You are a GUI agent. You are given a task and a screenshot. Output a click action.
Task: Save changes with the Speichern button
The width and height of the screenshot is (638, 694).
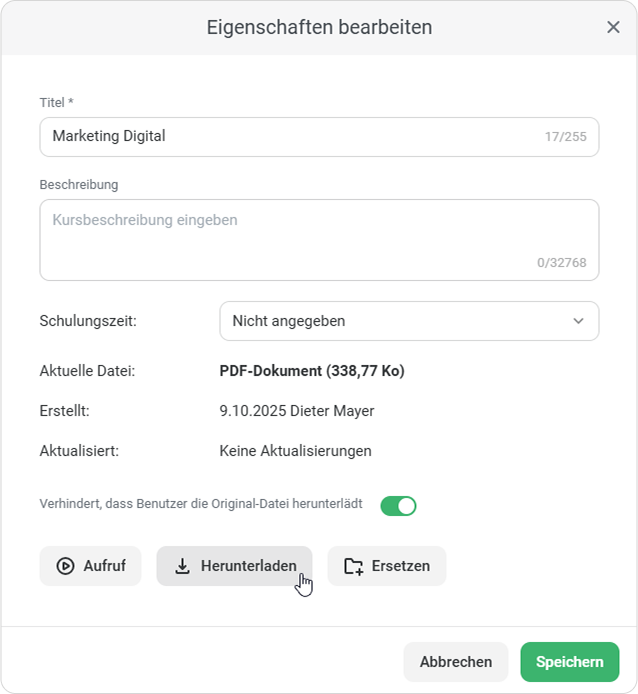569,662
